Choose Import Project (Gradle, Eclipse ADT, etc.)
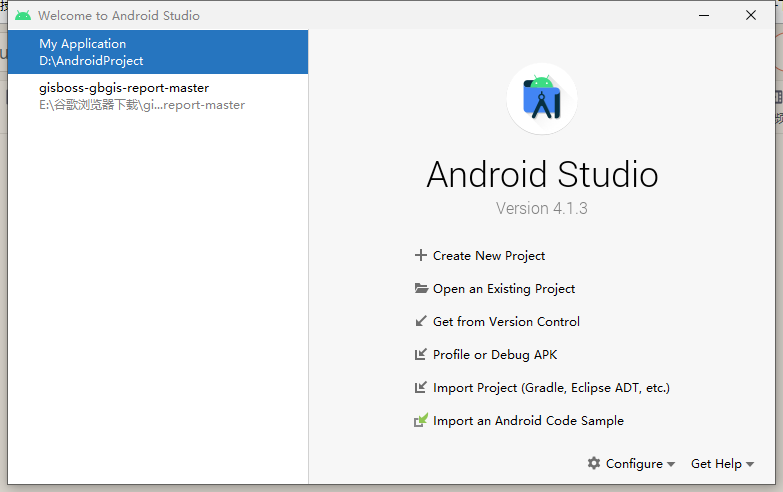The width and height of the screenshot is (783, 492). click(551, 388)
